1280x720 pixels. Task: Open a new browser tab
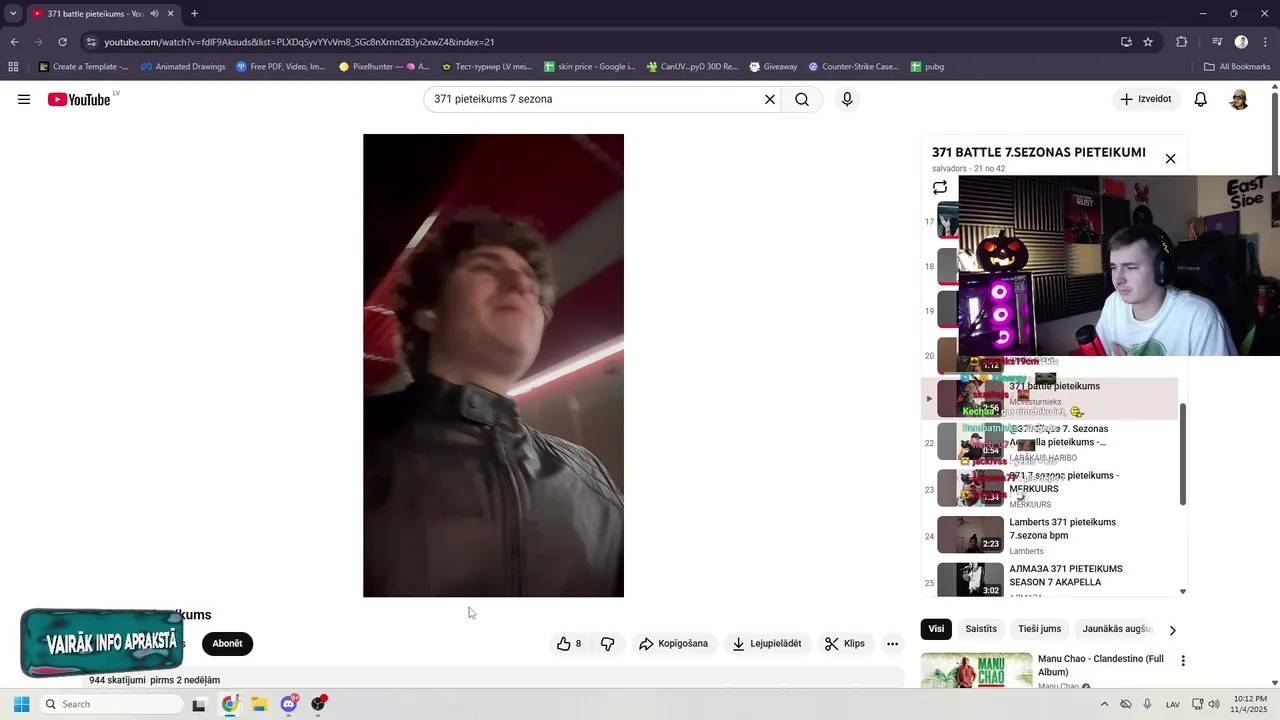194,14
